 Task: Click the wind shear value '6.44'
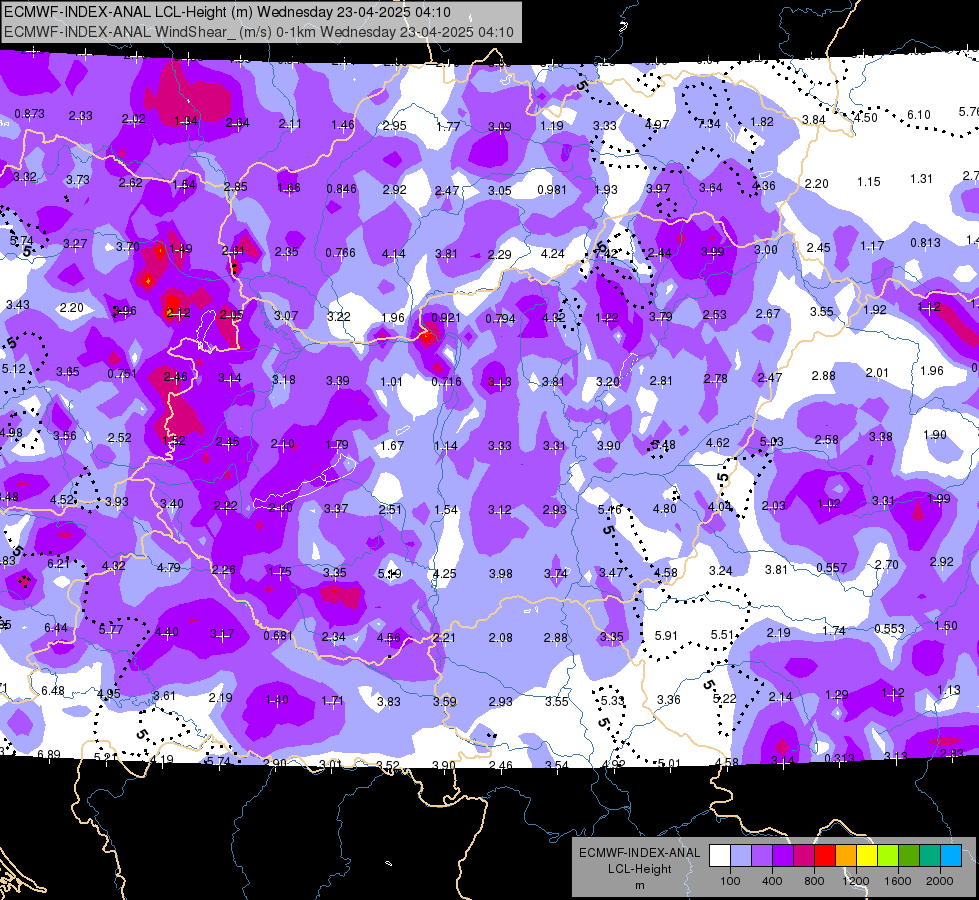pyautogui.click(x=56, y=628)
